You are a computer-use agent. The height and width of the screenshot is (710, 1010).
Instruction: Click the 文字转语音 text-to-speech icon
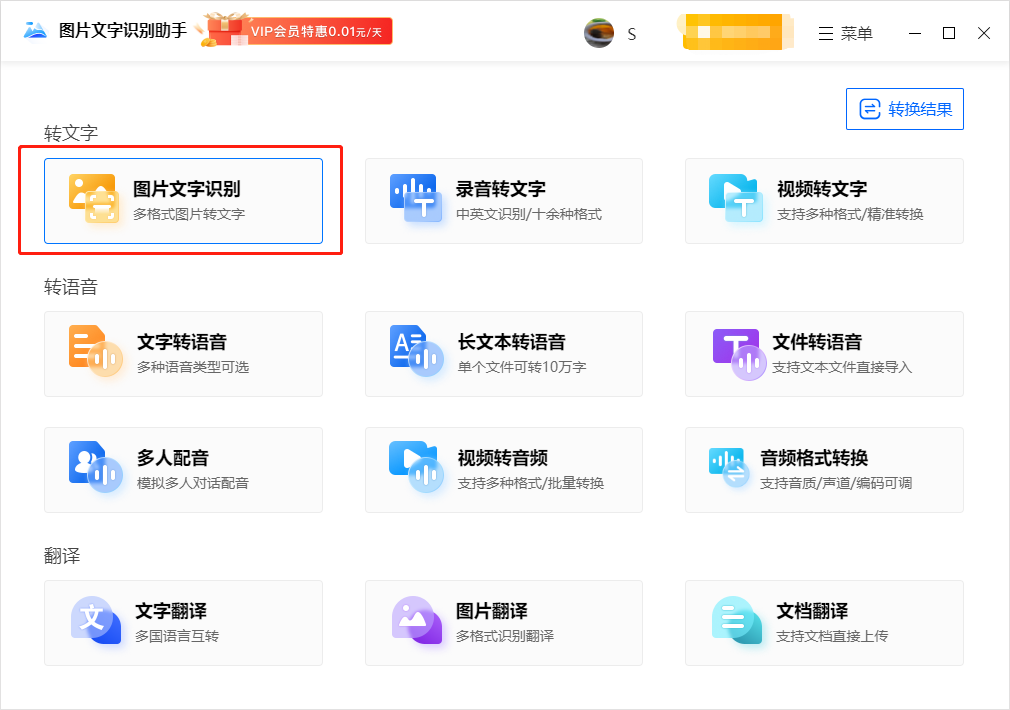click(94, 351)
